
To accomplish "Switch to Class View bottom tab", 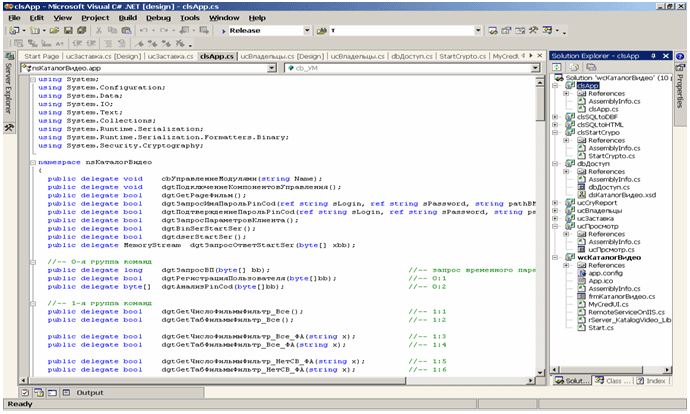I will (613, 381).
